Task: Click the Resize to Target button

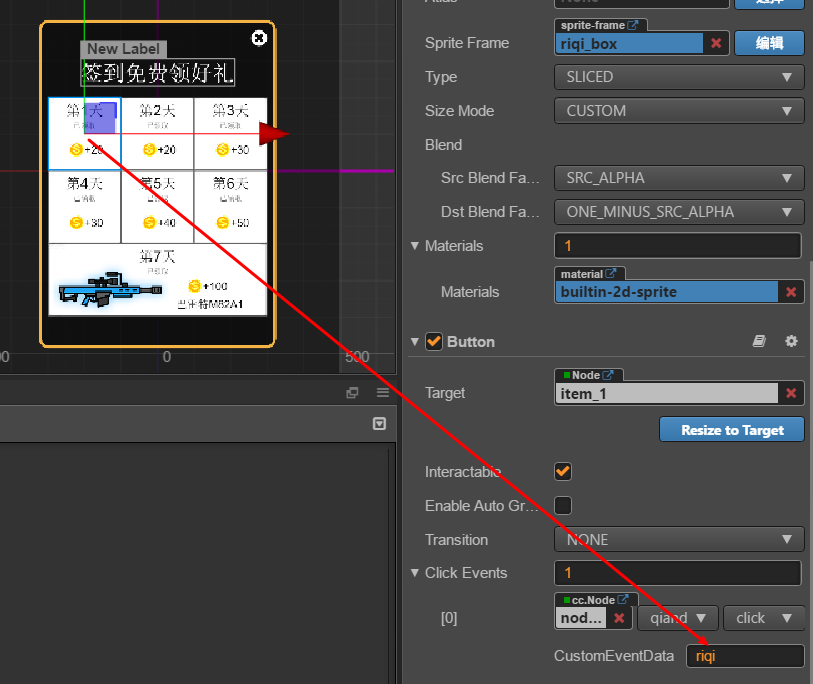Action: 732,430
